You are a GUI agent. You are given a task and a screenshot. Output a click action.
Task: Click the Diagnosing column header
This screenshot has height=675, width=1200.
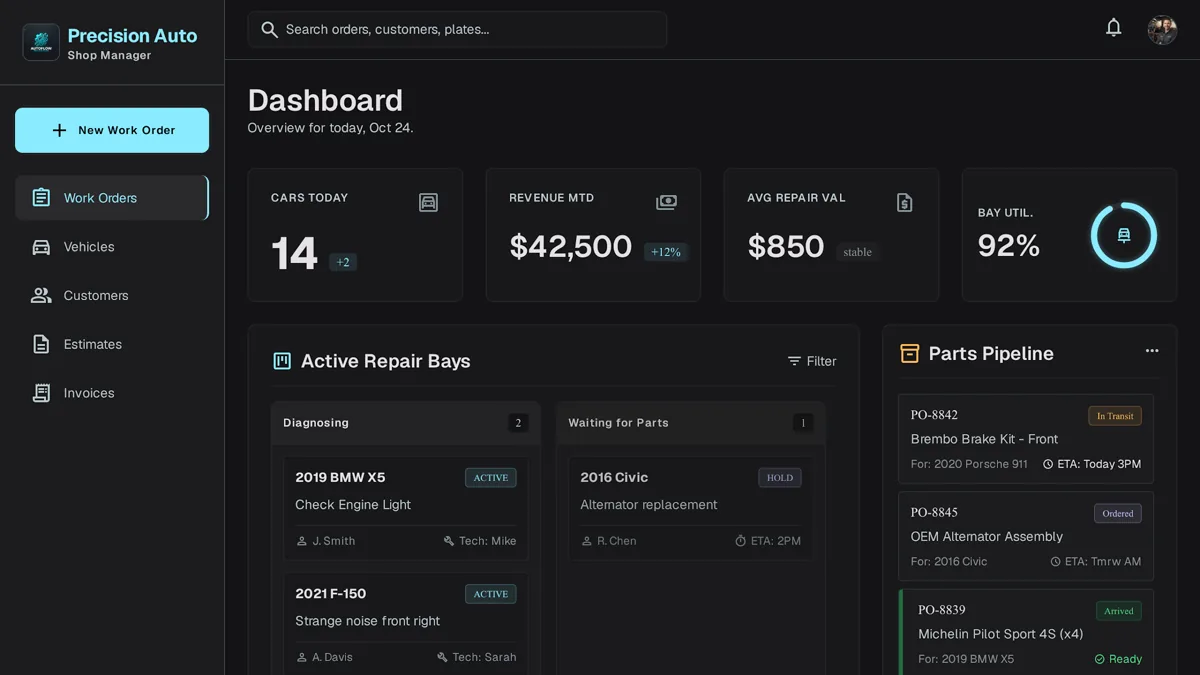coord(406,423)
